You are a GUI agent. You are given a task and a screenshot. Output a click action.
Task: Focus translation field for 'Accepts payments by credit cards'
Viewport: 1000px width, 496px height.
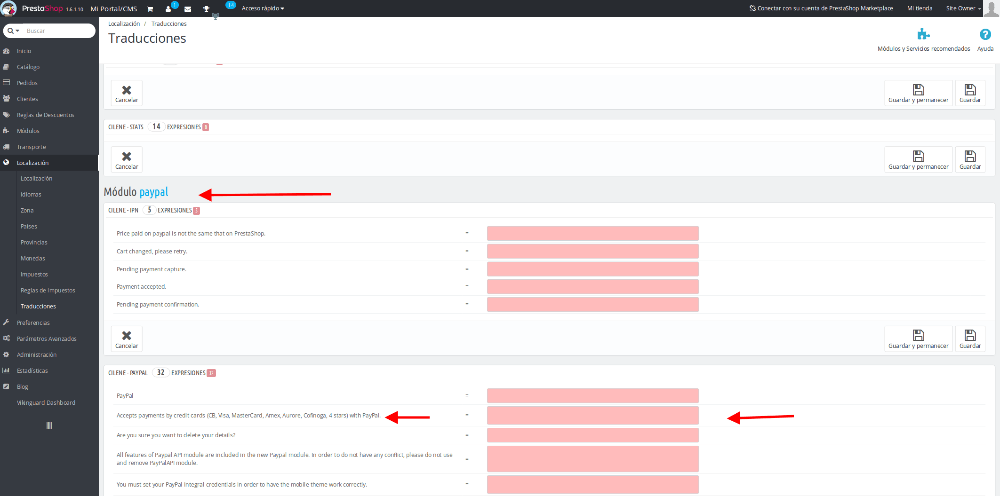click(x=592, y=416)
